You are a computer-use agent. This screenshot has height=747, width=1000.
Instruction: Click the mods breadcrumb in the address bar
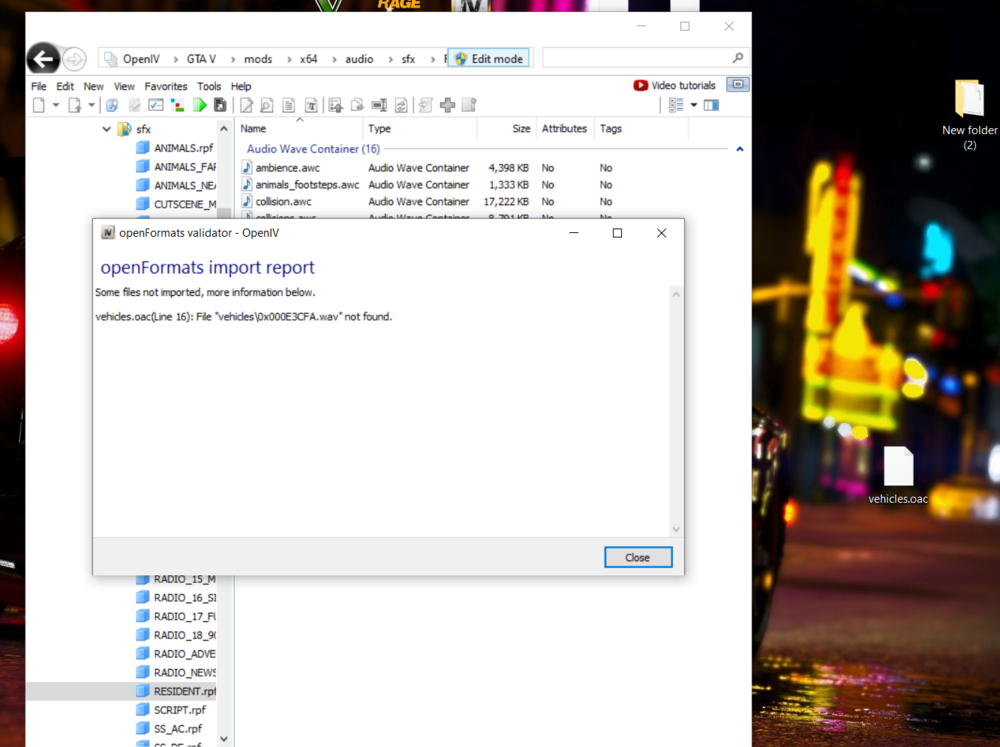(x=257, y=58)
